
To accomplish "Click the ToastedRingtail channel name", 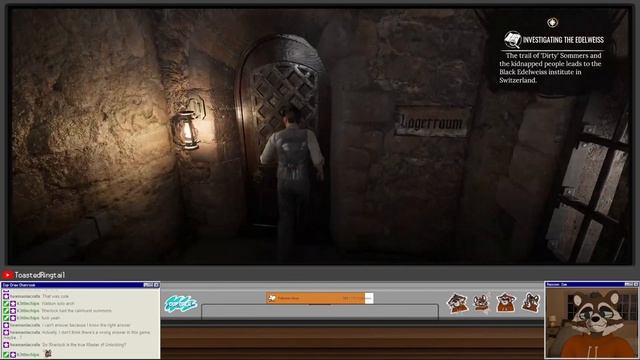I will point(40,275).
